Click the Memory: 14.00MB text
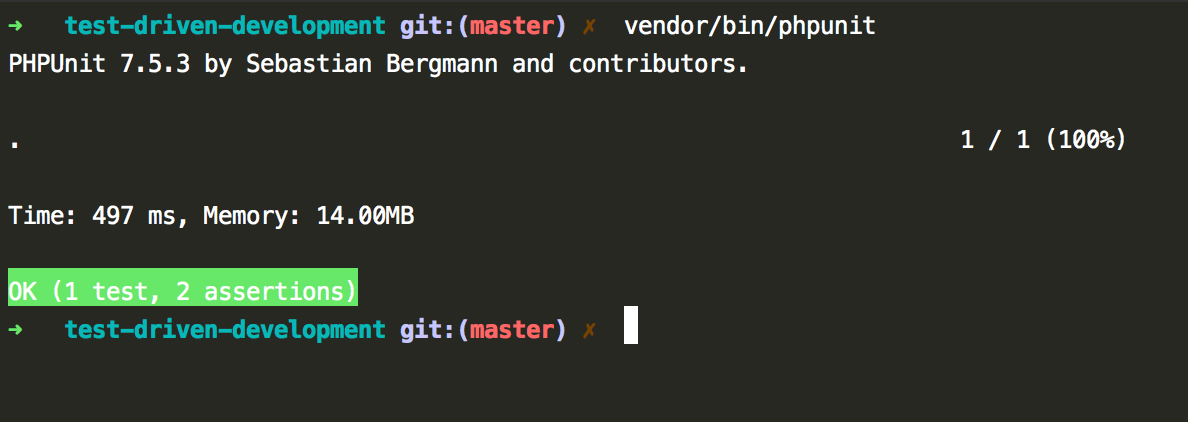1188x422 pixels. (x=308, y=217)
